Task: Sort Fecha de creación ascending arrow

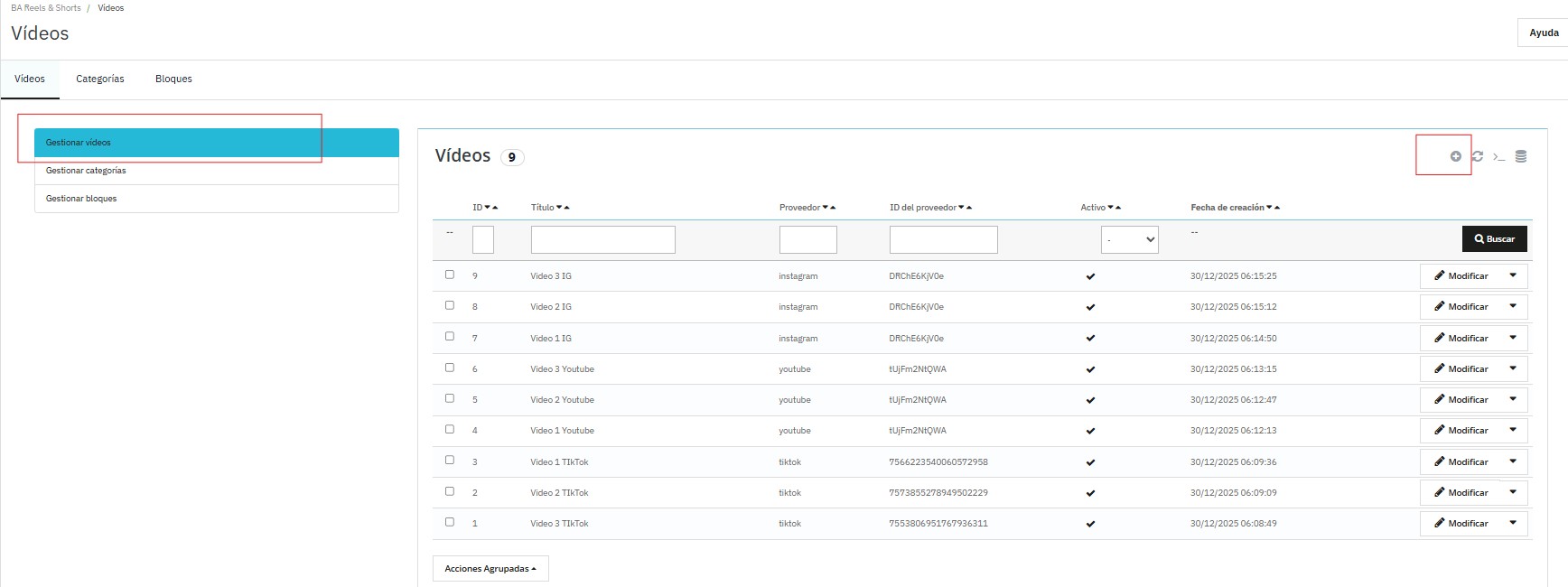Action: pos(1277,208)
